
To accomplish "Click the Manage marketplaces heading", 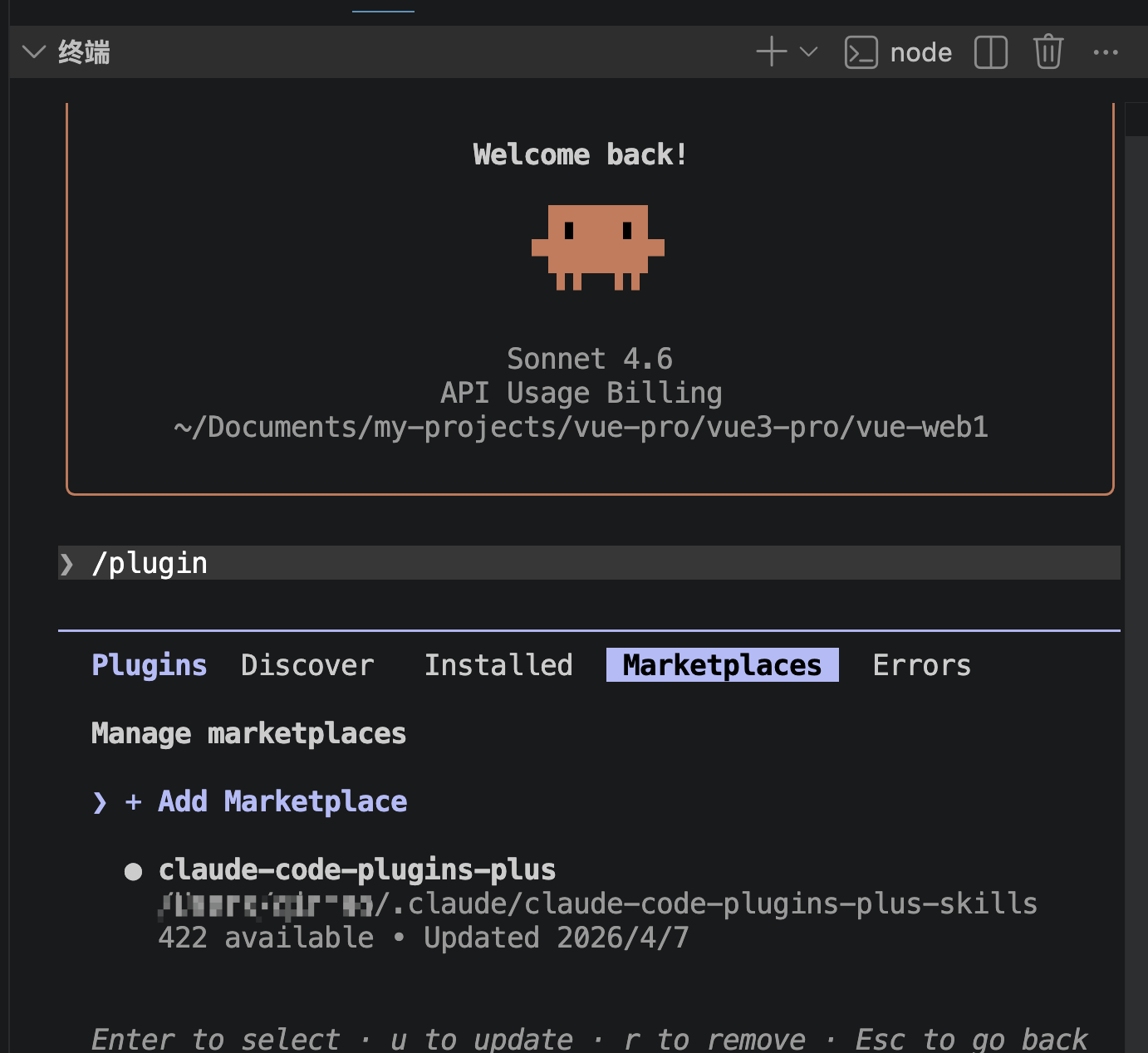I will tap(248, 733).
